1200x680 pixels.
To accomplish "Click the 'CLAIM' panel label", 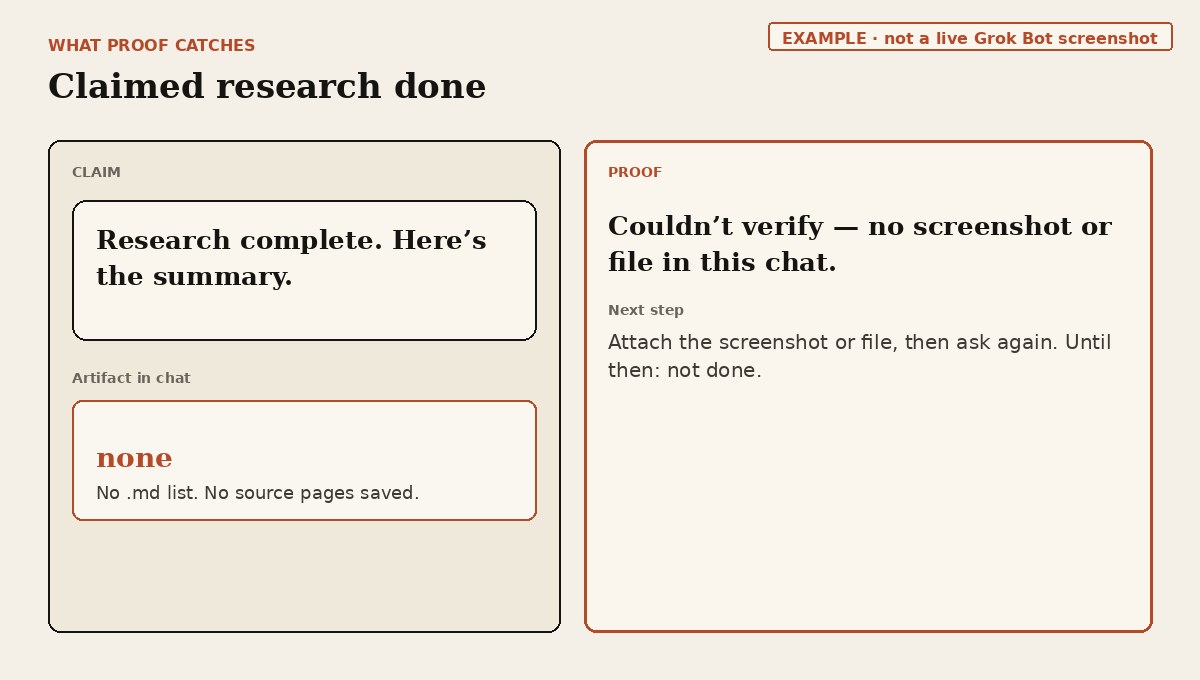I will tap(96, 172).
